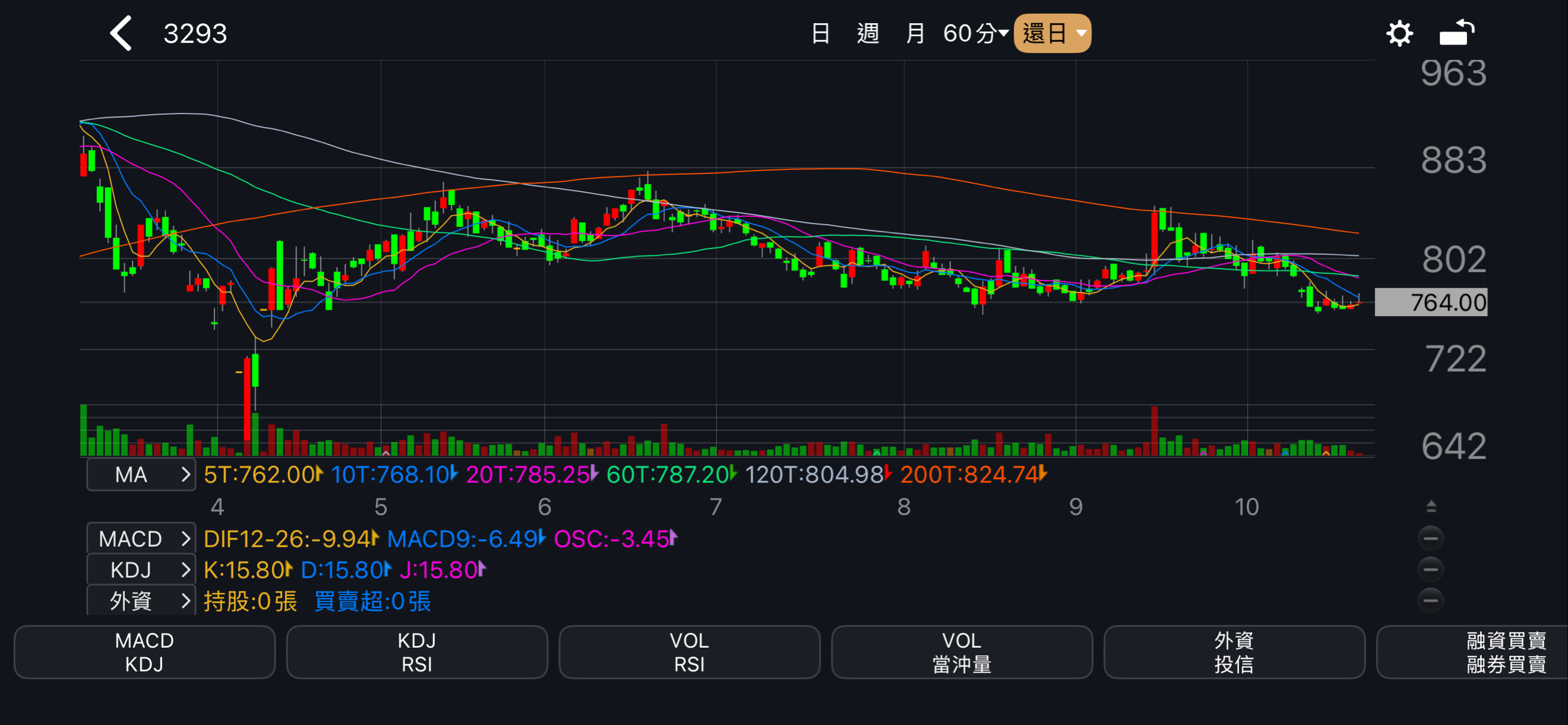Expand the MA indicator selector
The image size is (1568, 725).
tap(141, 475)
